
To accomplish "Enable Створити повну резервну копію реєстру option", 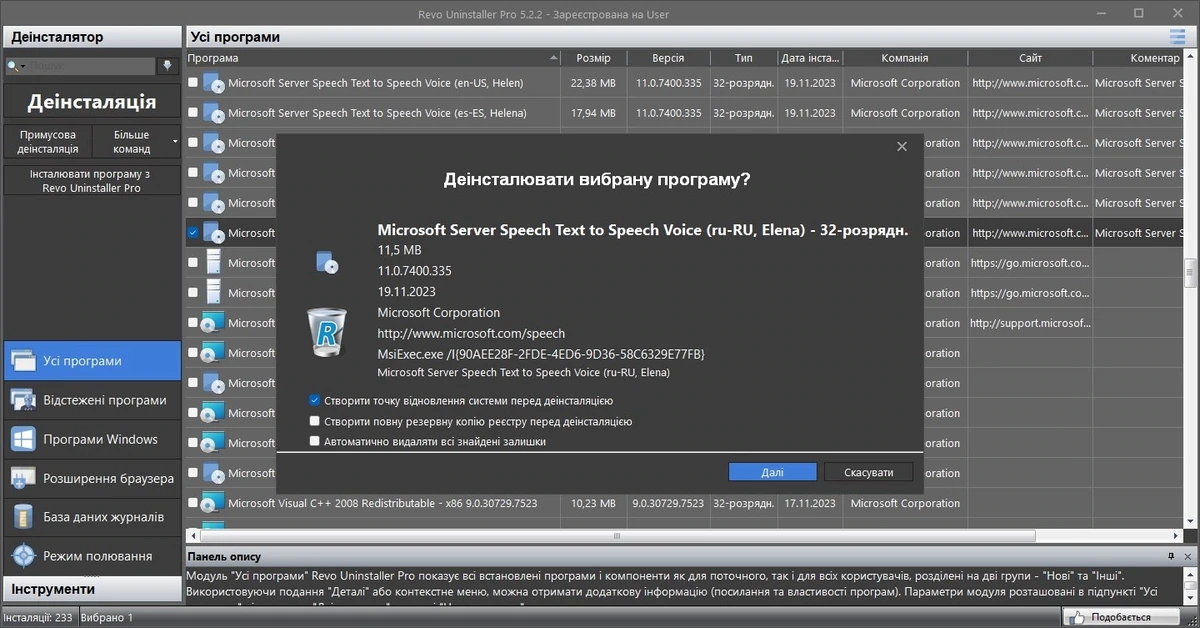I will 315,421.
